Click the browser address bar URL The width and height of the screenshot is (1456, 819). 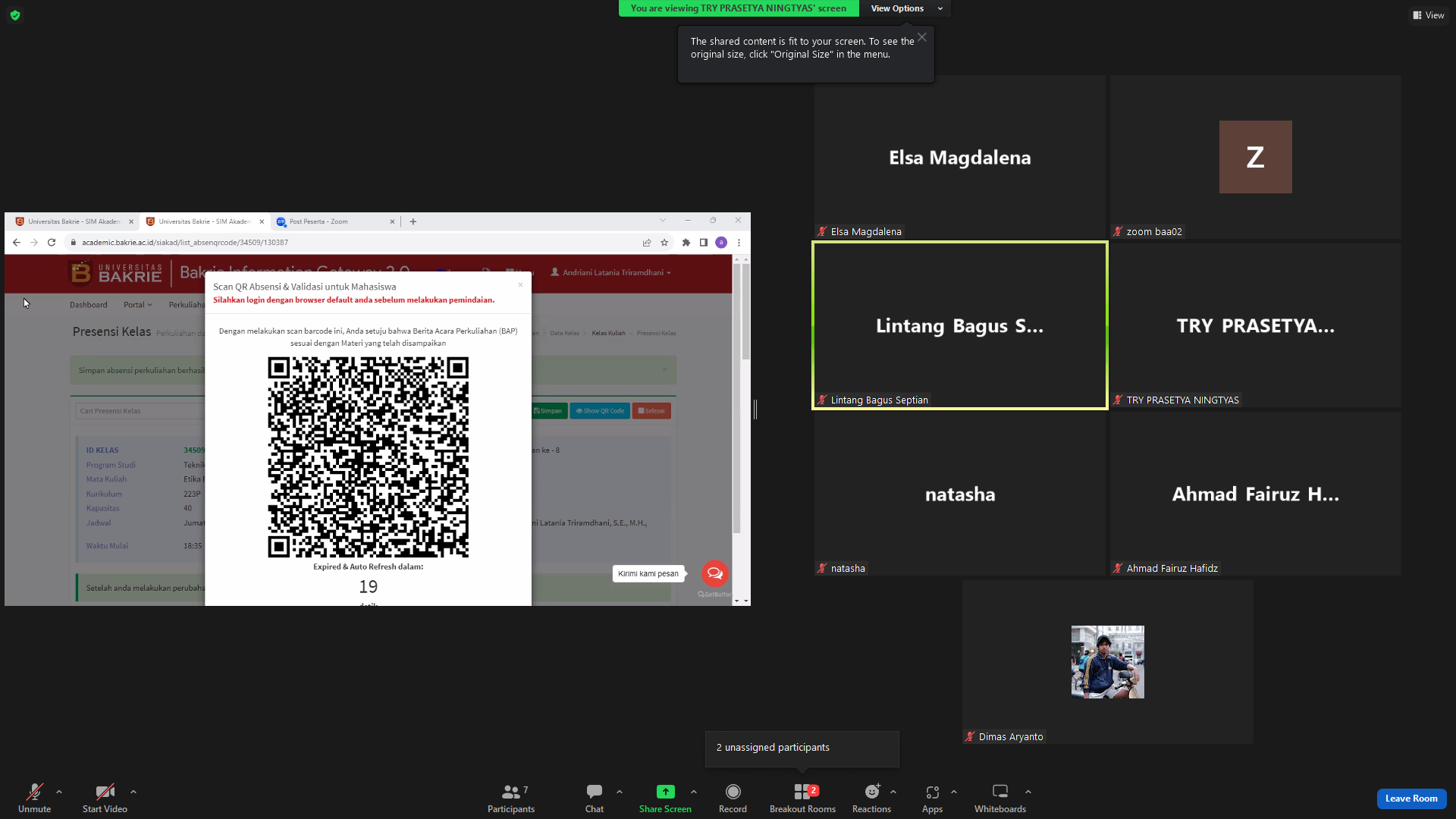[x=185, y=243]
